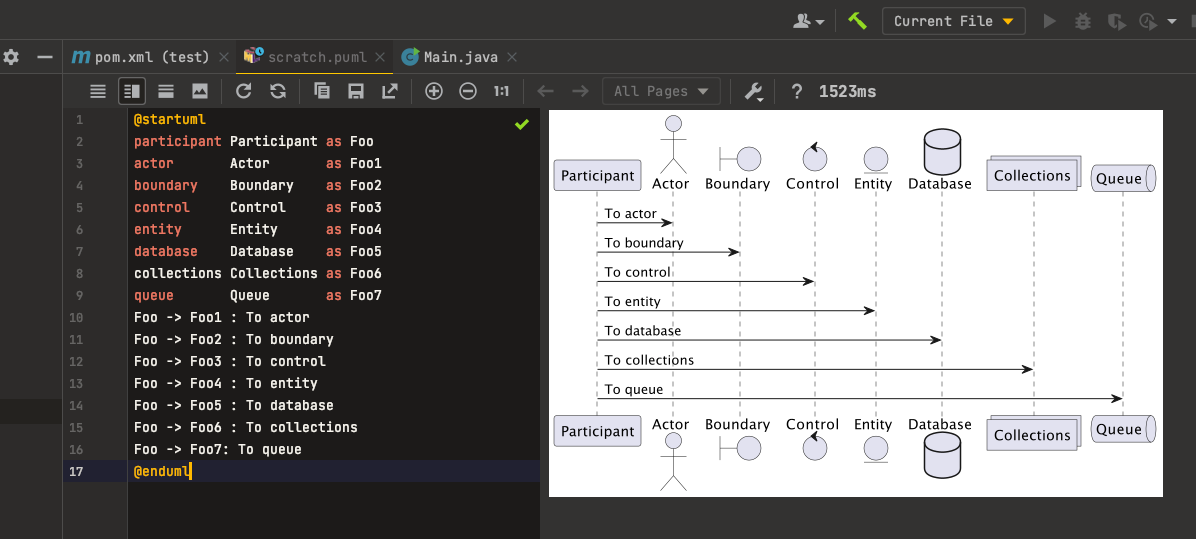Open the Current File run configuration dropdown
Screen dimensions: 1196x539
tap(953, 21)
